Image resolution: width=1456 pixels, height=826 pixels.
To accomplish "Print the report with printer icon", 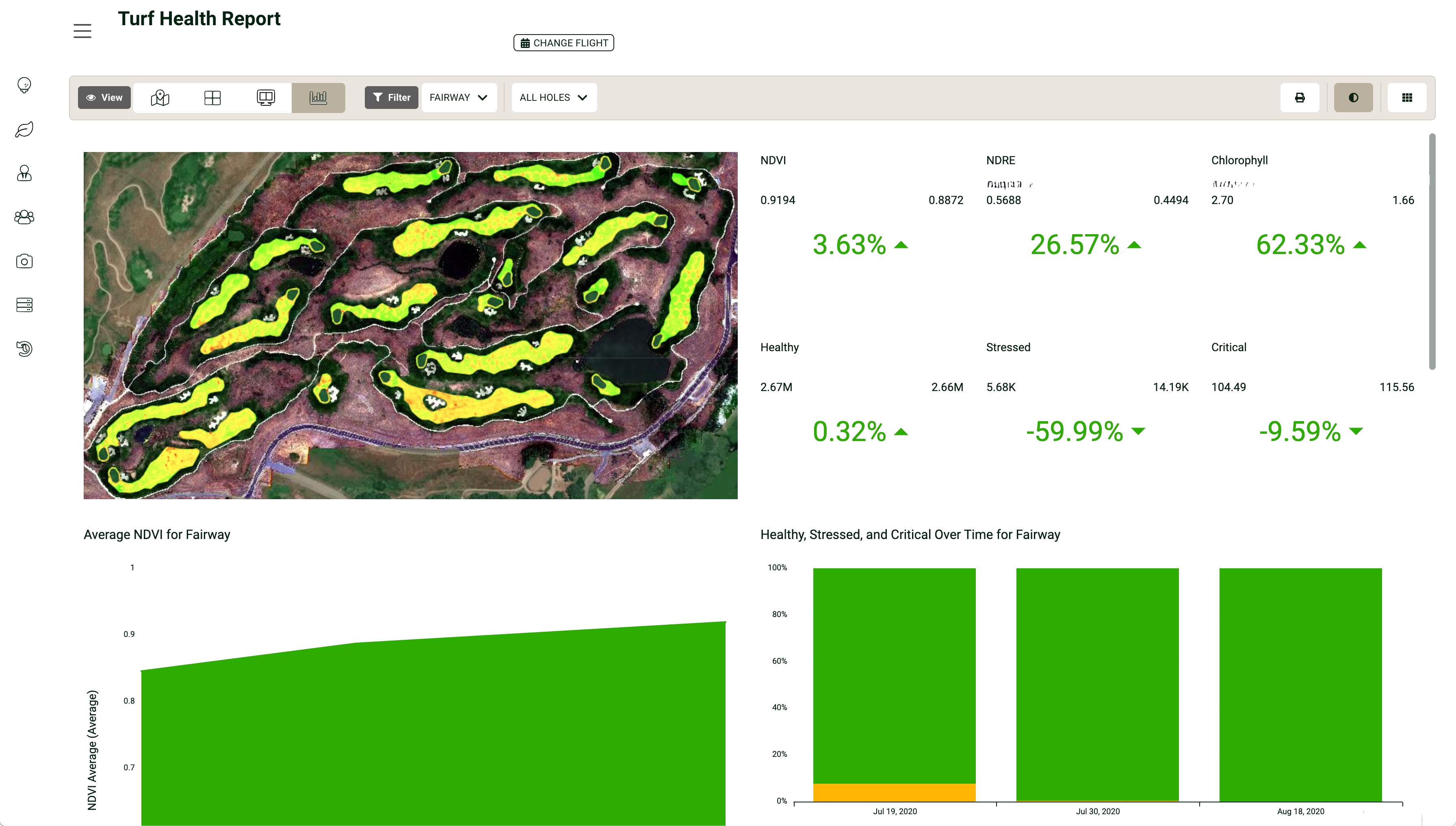I will 1300,98.
